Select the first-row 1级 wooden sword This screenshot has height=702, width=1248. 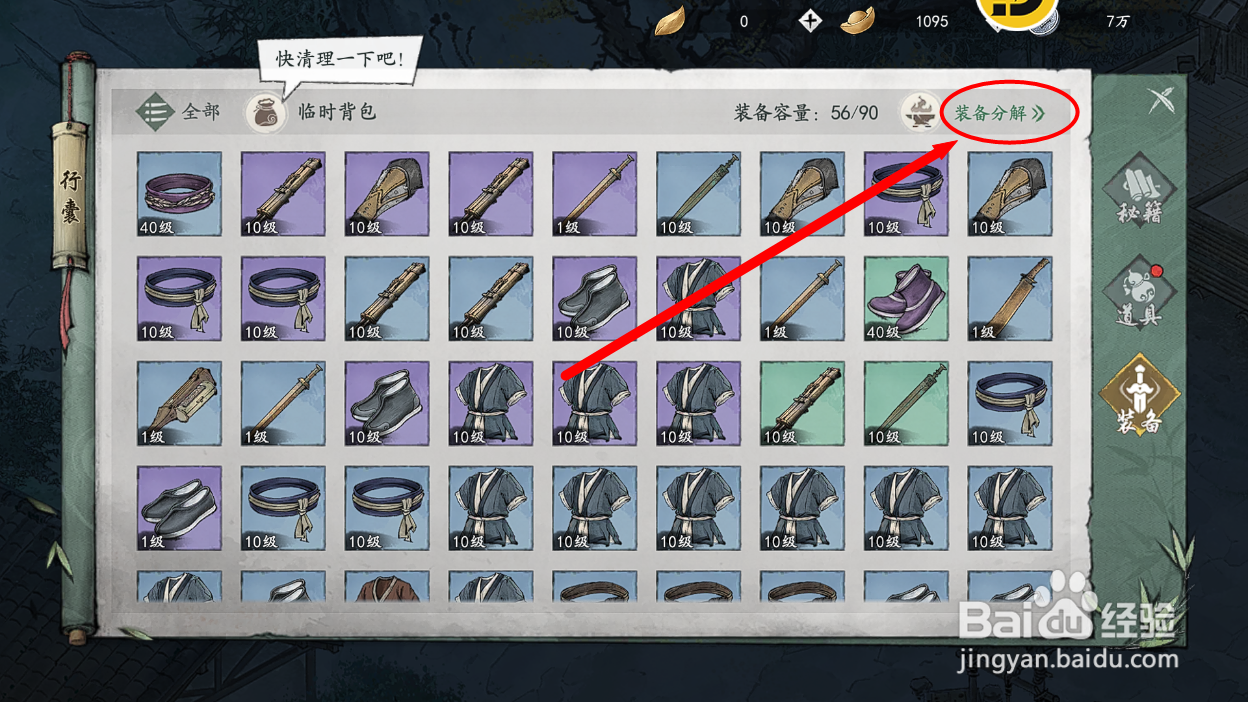click(x=594, y=194)
